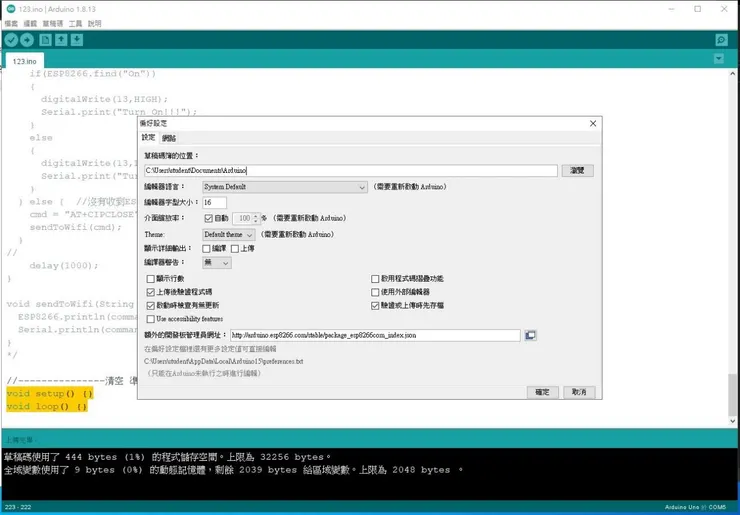Switch to the 網路 tab in preferences
Image resolution: width=740 pixels, height=515 pixels.
(168, 138)
